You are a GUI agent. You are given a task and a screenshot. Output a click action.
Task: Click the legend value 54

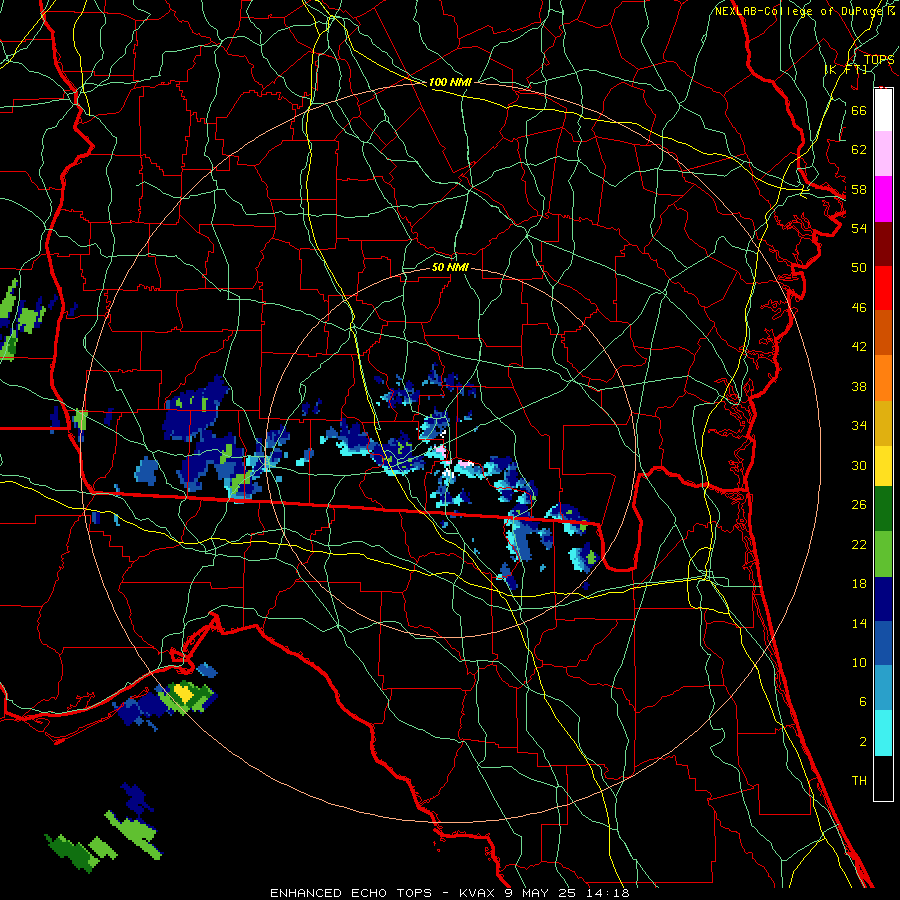tap(859, 228)
